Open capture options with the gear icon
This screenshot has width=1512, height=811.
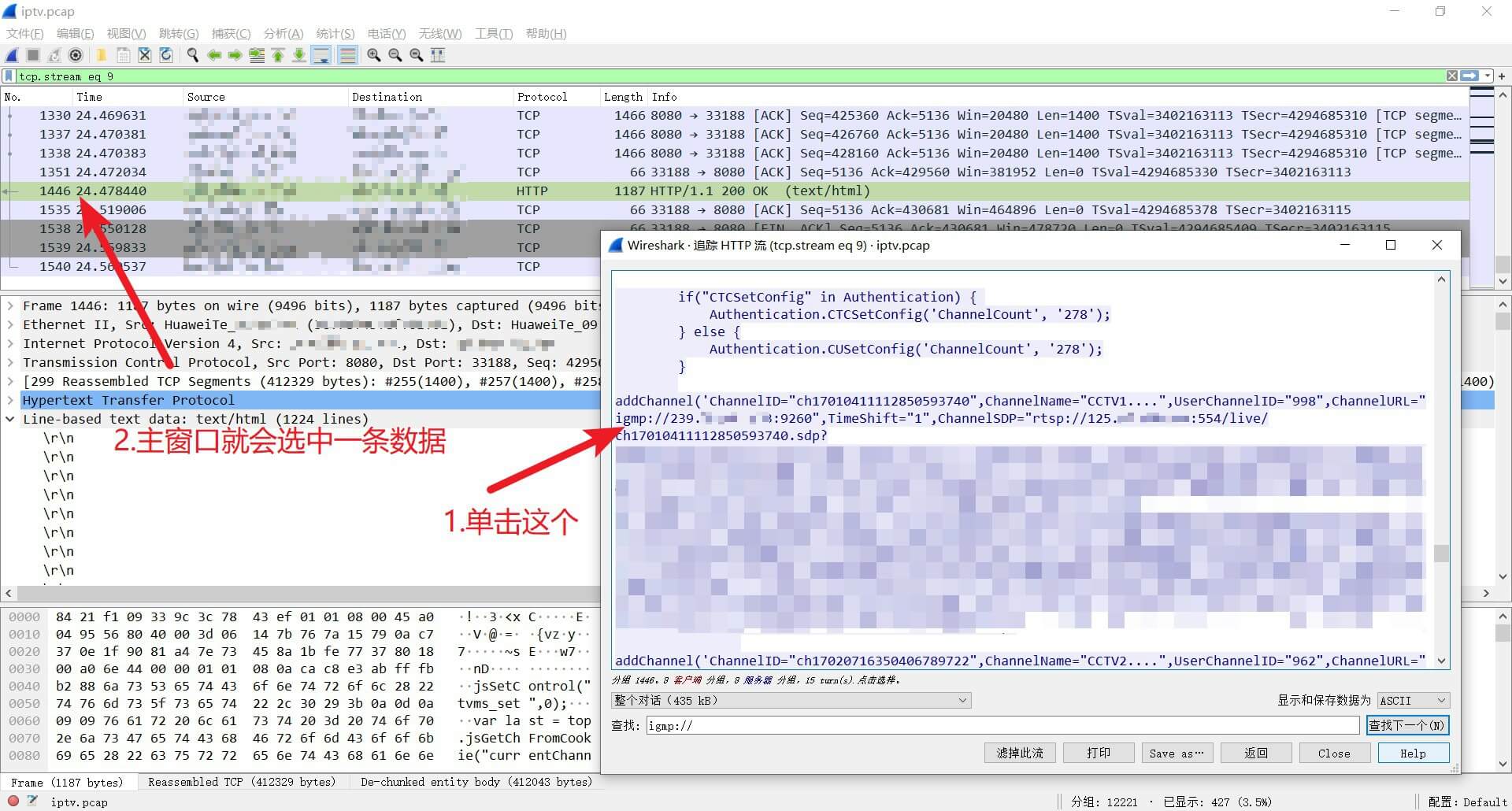pyautogui.click(x=76, y=55)
